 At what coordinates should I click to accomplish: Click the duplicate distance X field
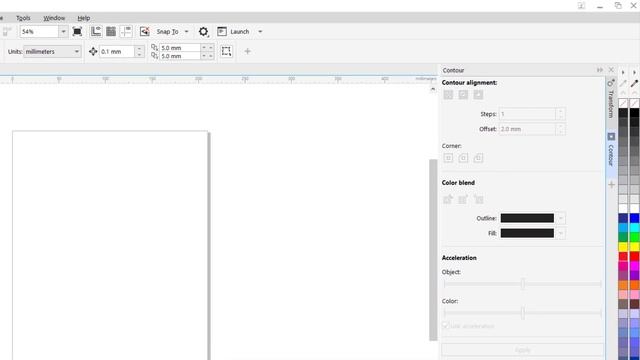tap(180, 48)
